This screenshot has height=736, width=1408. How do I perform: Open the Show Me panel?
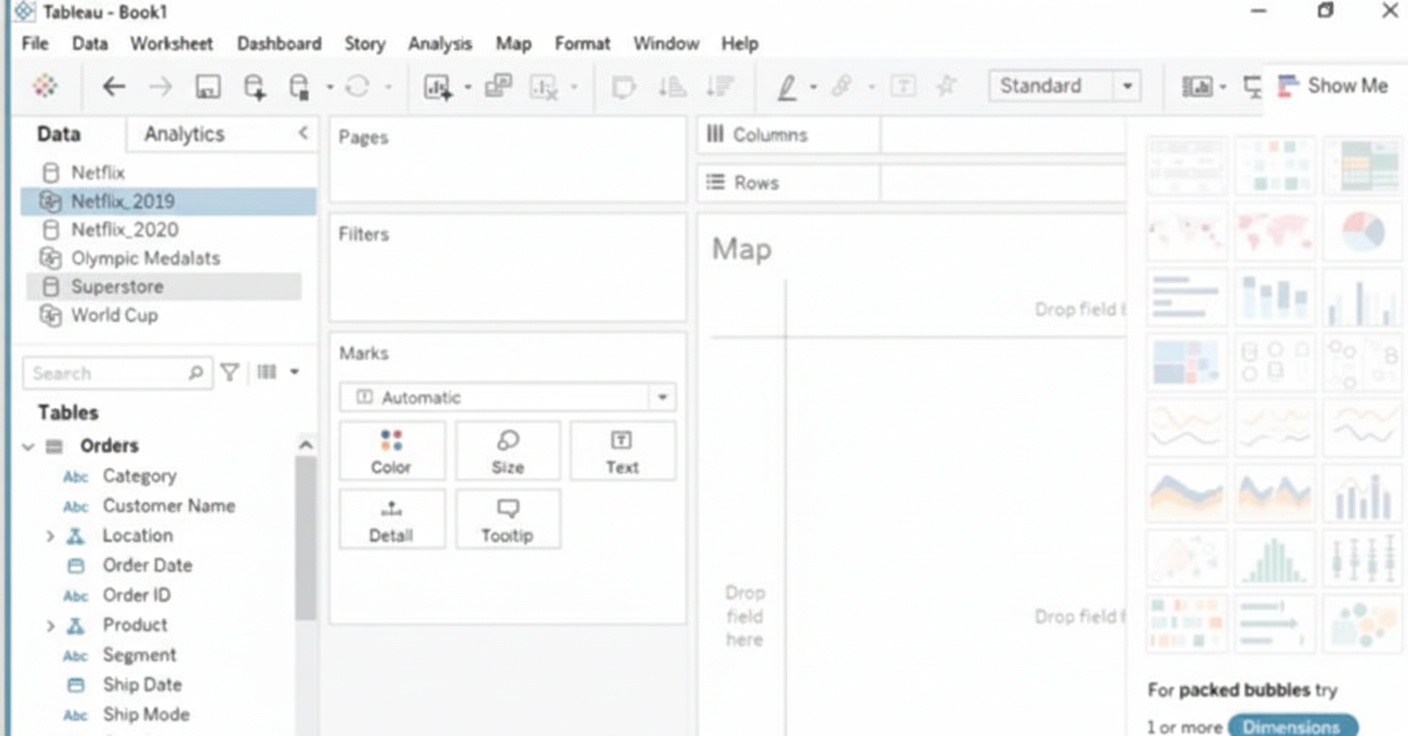[1334, 86]
